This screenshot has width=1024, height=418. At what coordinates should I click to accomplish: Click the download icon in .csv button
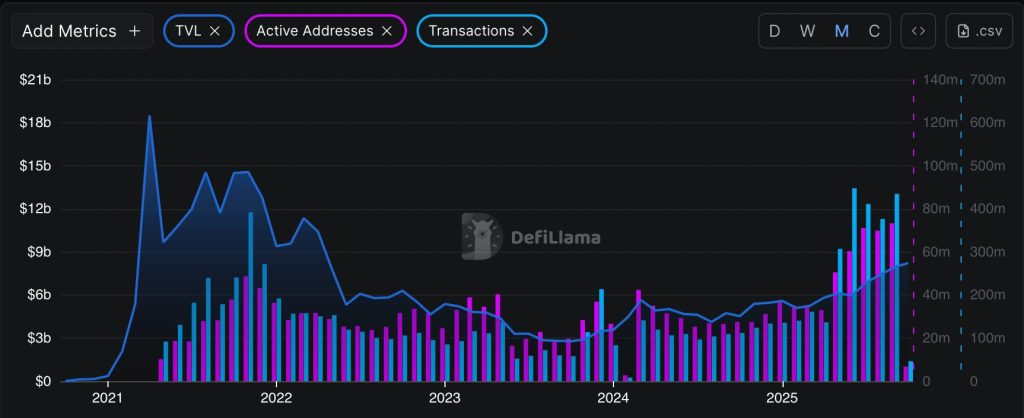point(963,31)
